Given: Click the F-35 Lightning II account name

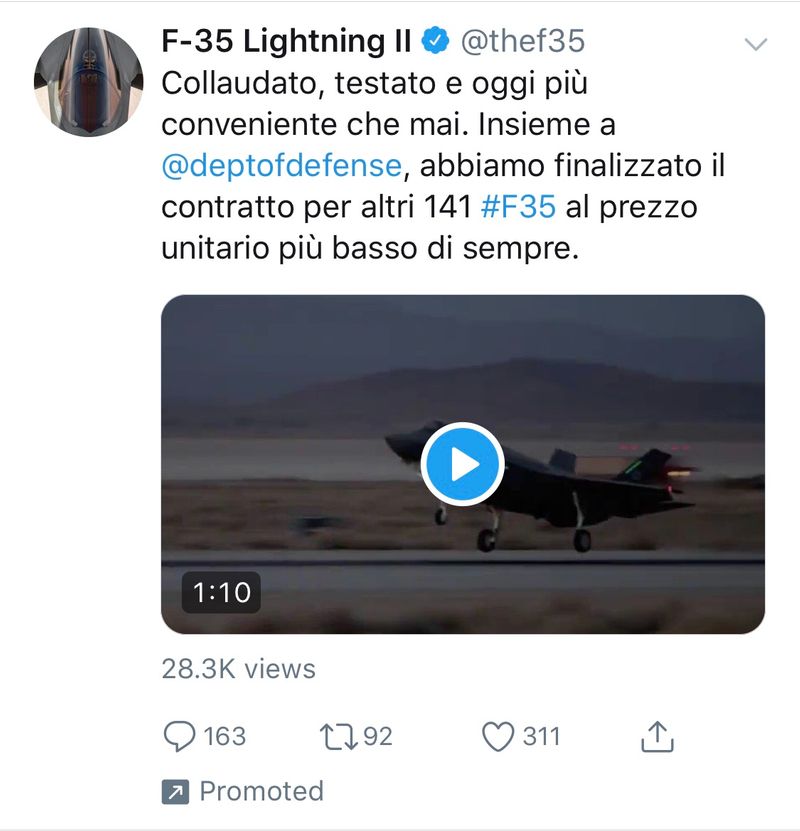Looking at the screenshot, I should 287,41.
